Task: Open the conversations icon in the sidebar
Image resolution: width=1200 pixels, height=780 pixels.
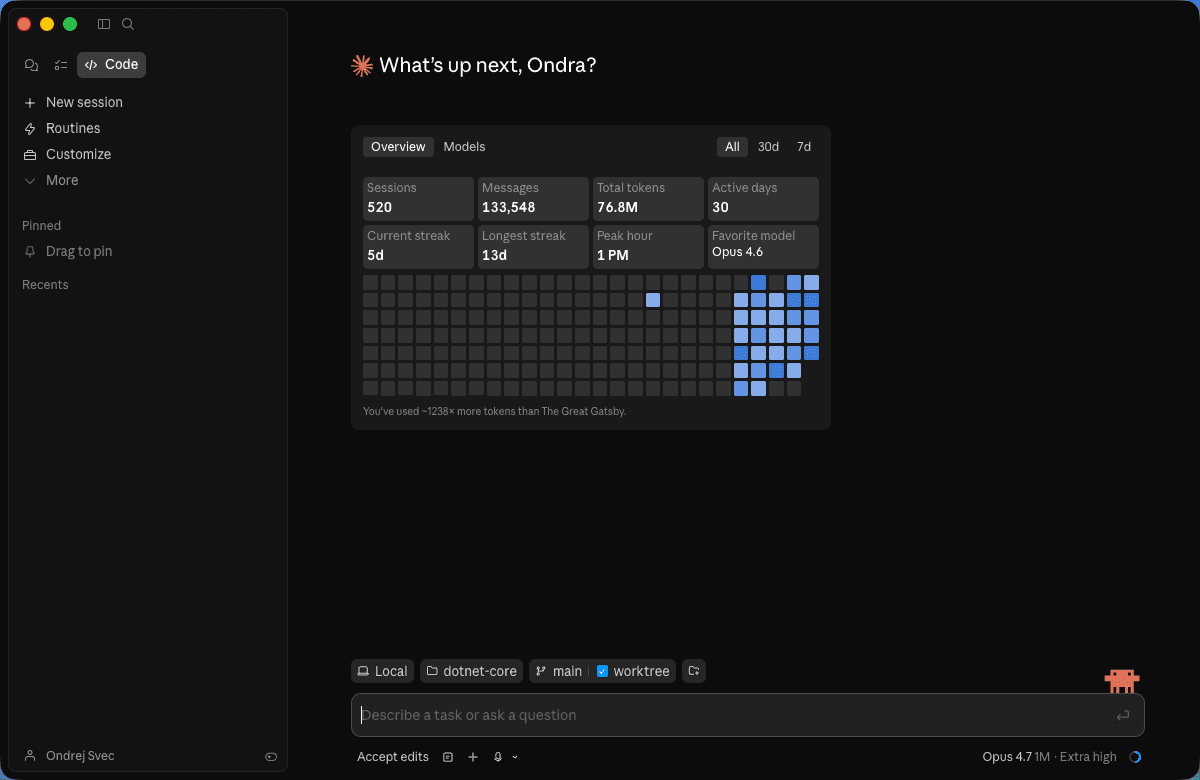Action: [31, 64]
